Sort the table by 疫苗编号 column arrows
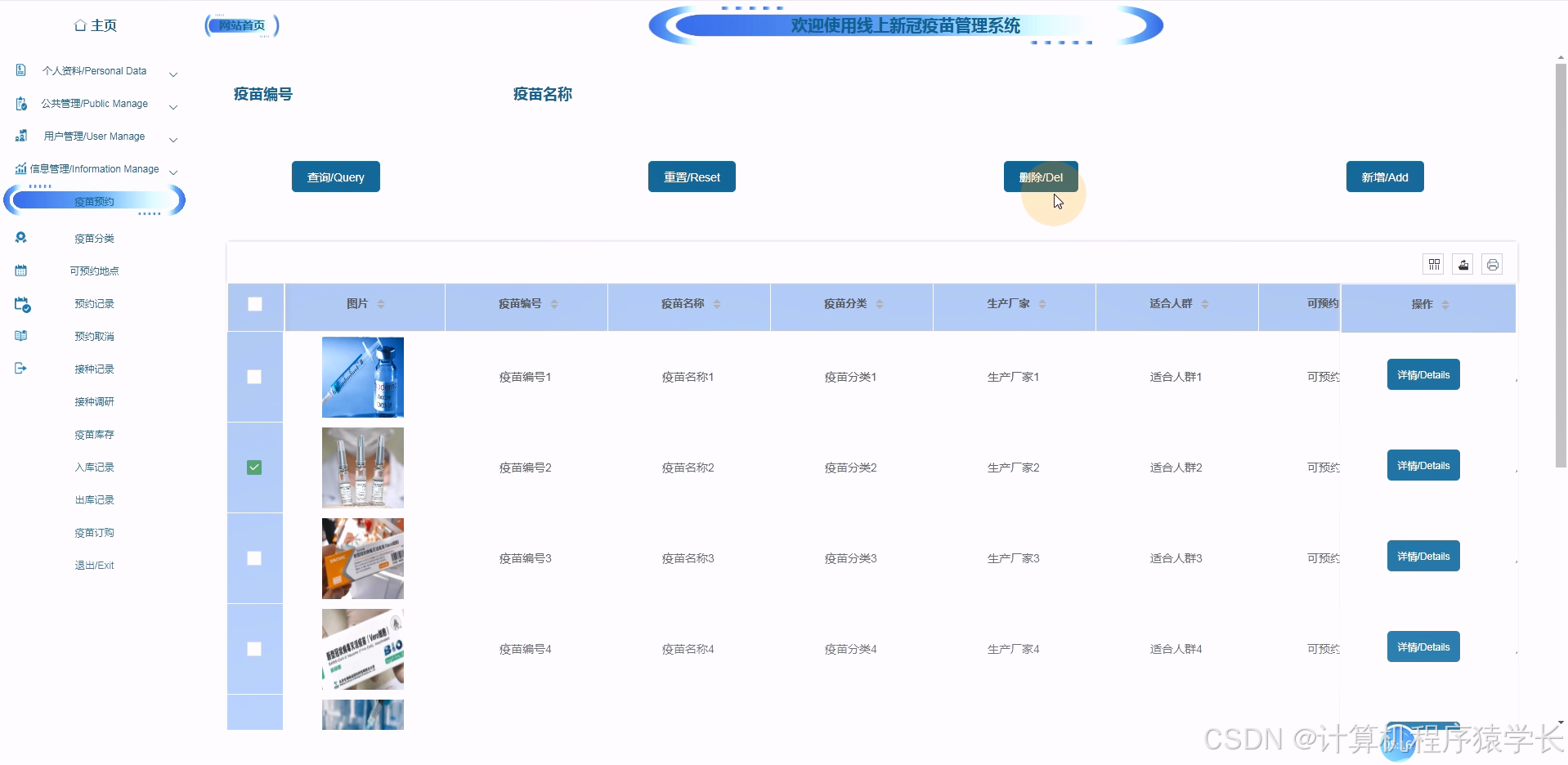This screenshot has height=765, width=1568. pyautogui.click(x=554, y=303)
